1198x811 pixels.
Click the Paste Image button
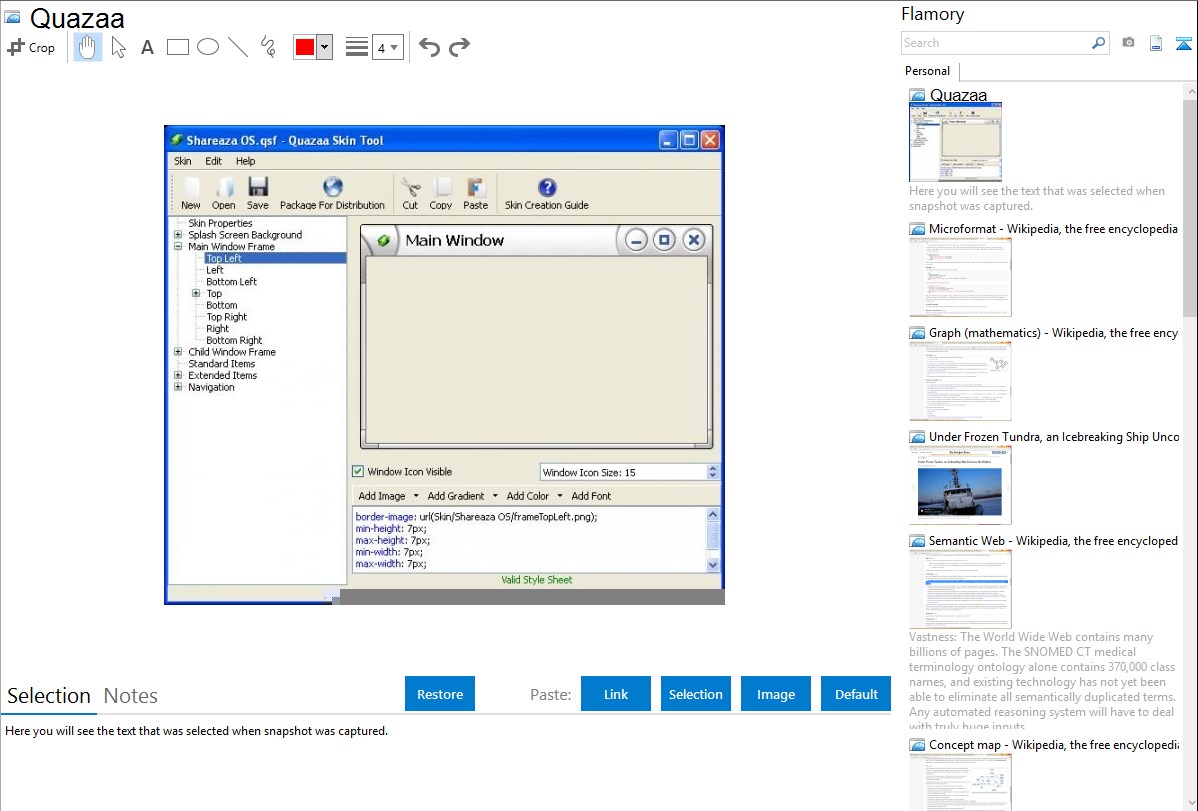[776, 694]
